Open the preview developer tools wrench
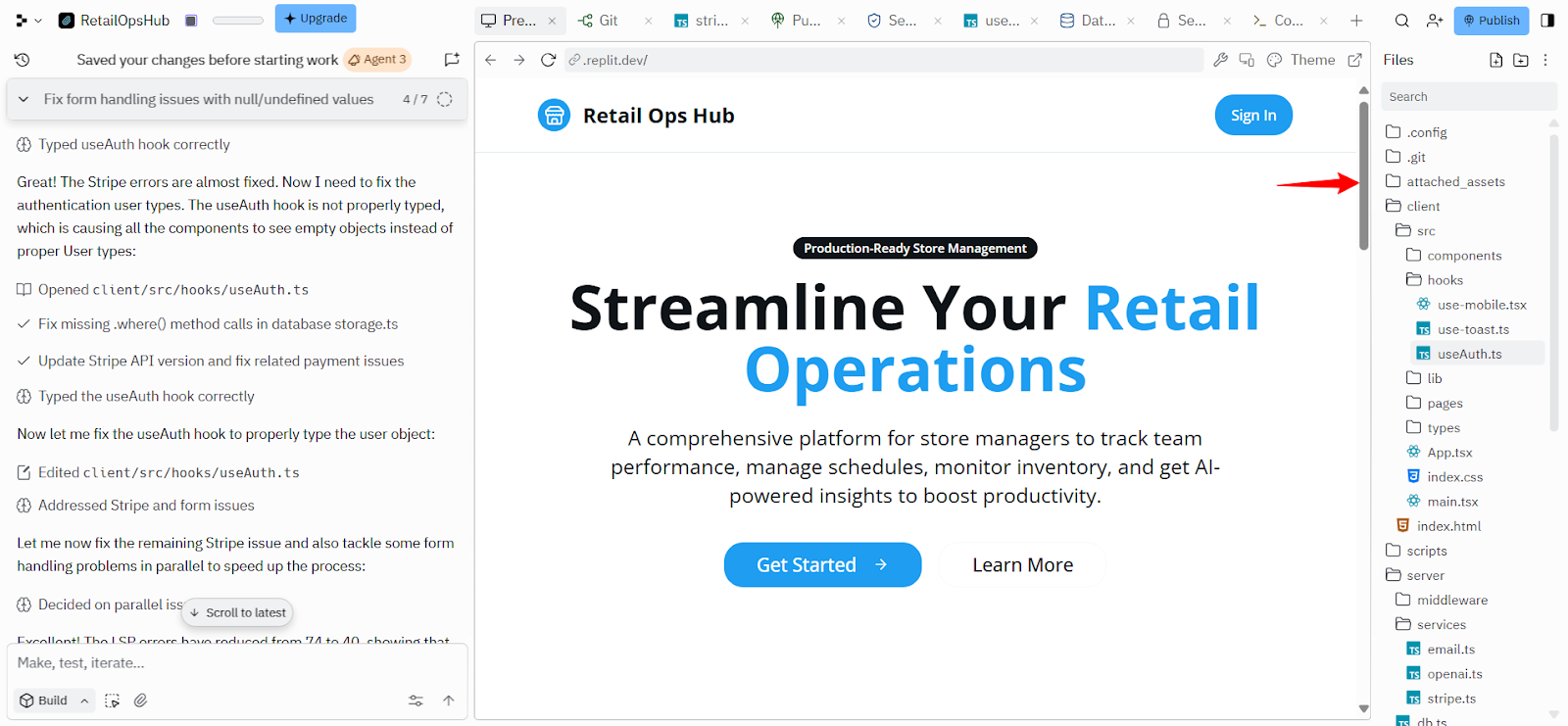 pos(1220,60)
